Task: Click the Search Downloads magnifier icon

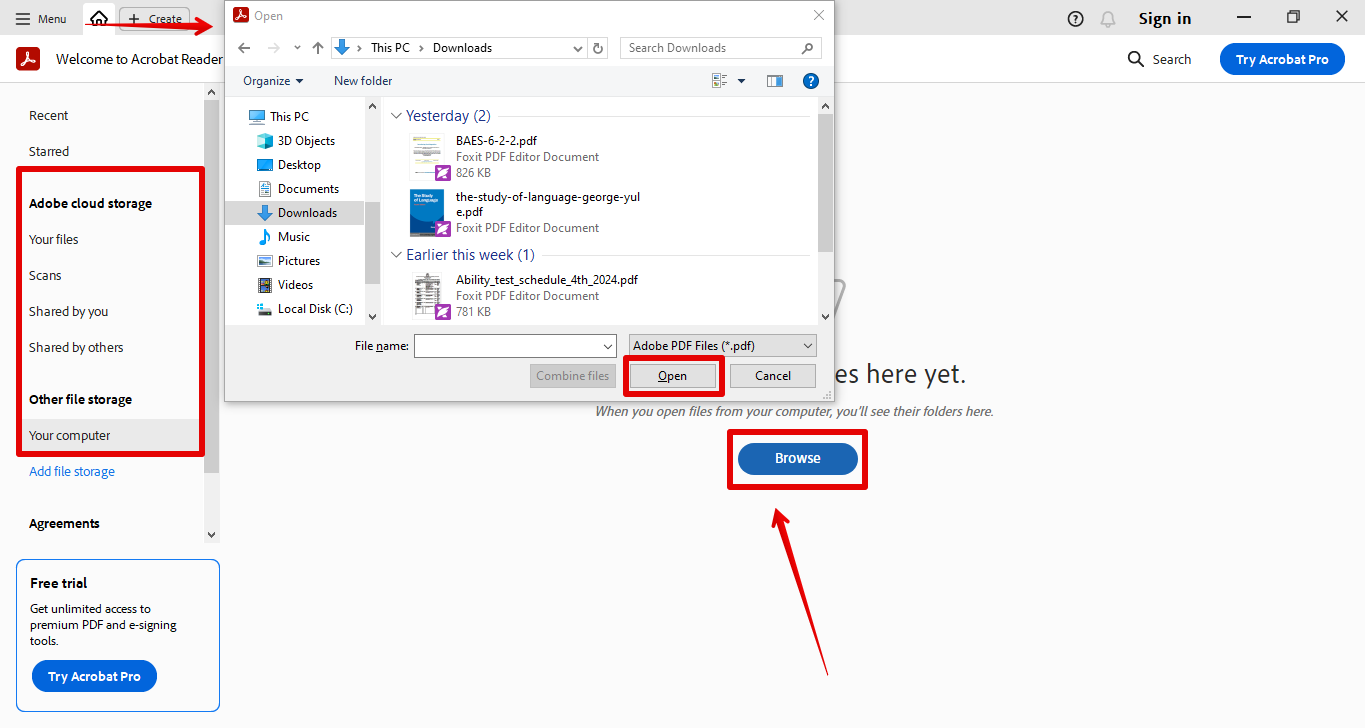Action: tap(807, 48)
